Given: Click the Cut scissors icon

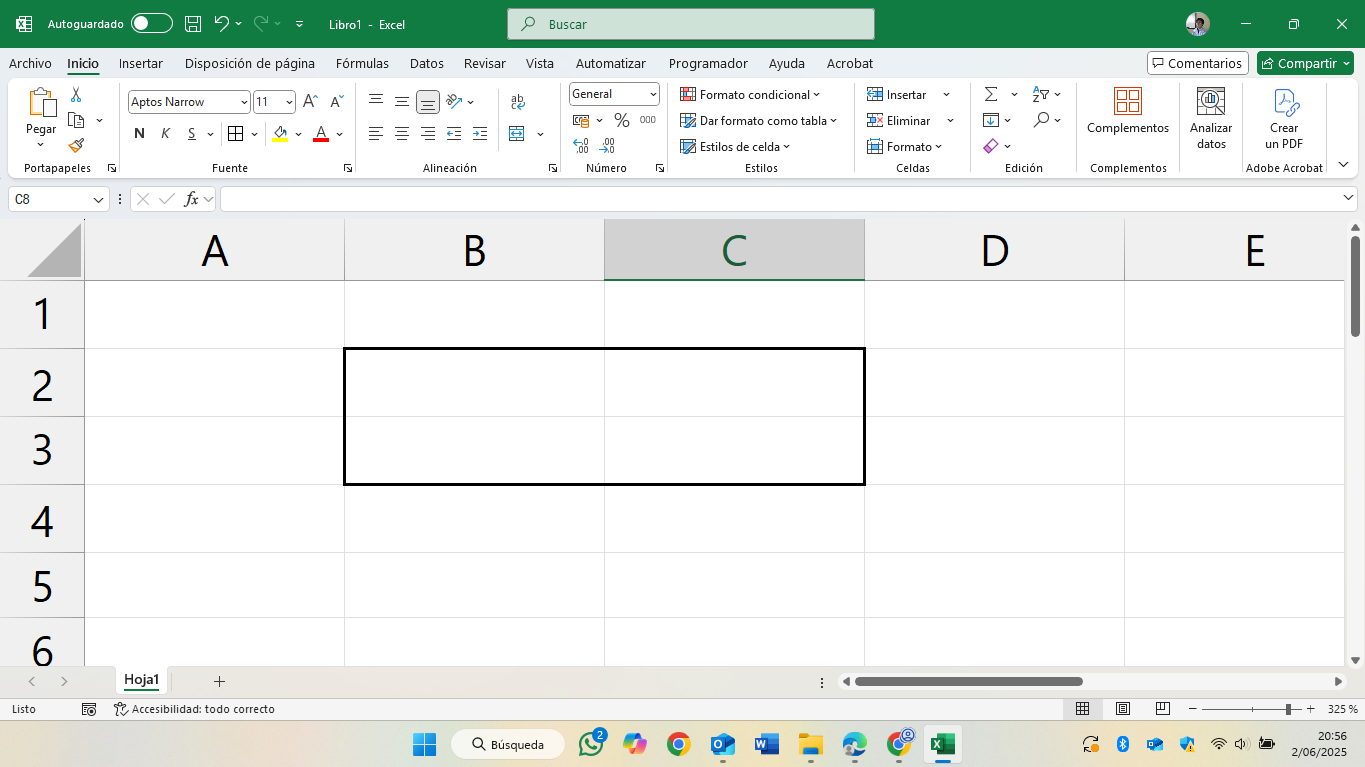Looking at the screenshot, I should pyautogui.click(x=76, y=94).
